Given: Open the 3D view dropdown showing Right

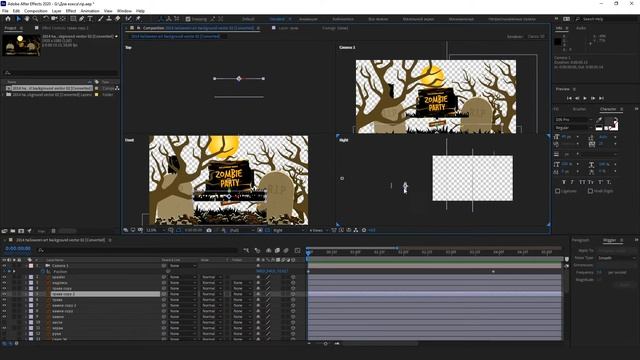Looking at the screenshot, I should [289, 230].
